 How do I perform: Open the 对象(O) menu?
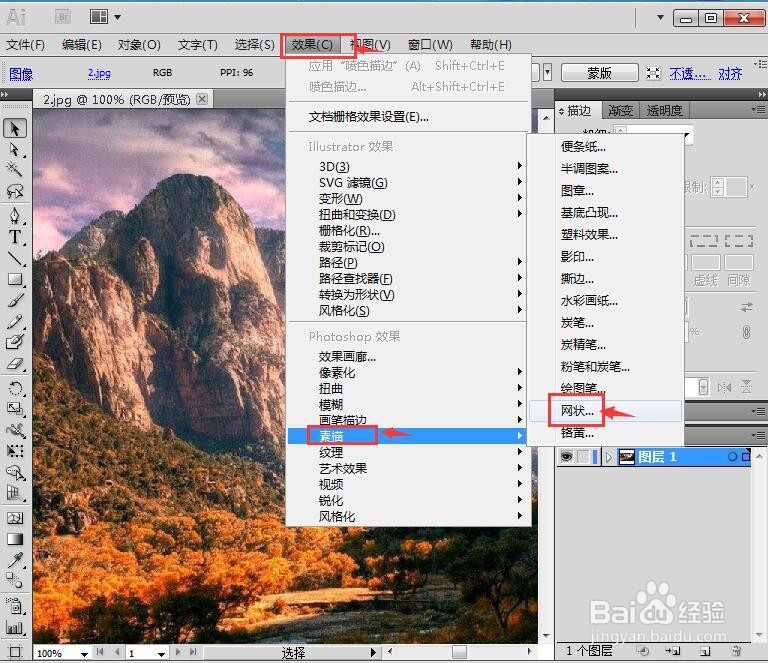(x=139, y=45)
